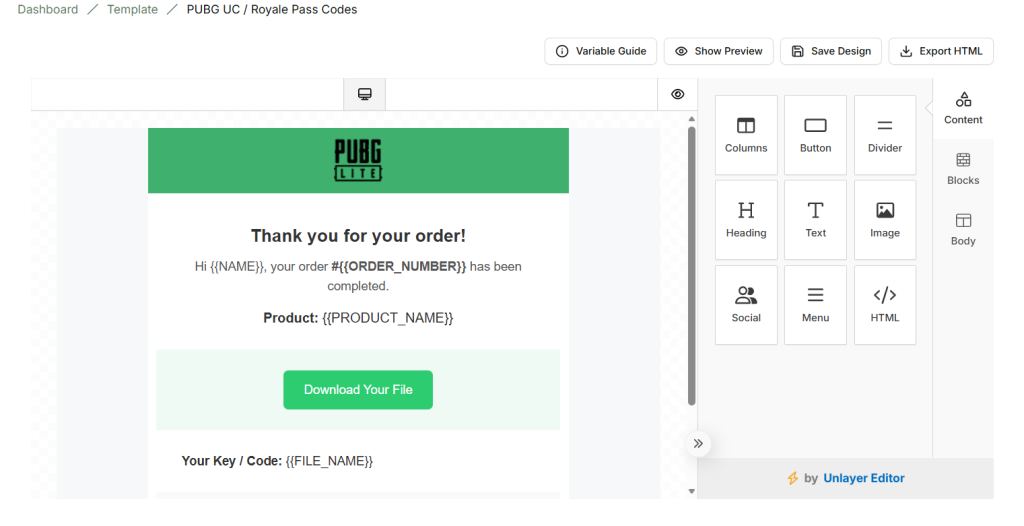Switch to the Body tab

click(x=963, y=229)
